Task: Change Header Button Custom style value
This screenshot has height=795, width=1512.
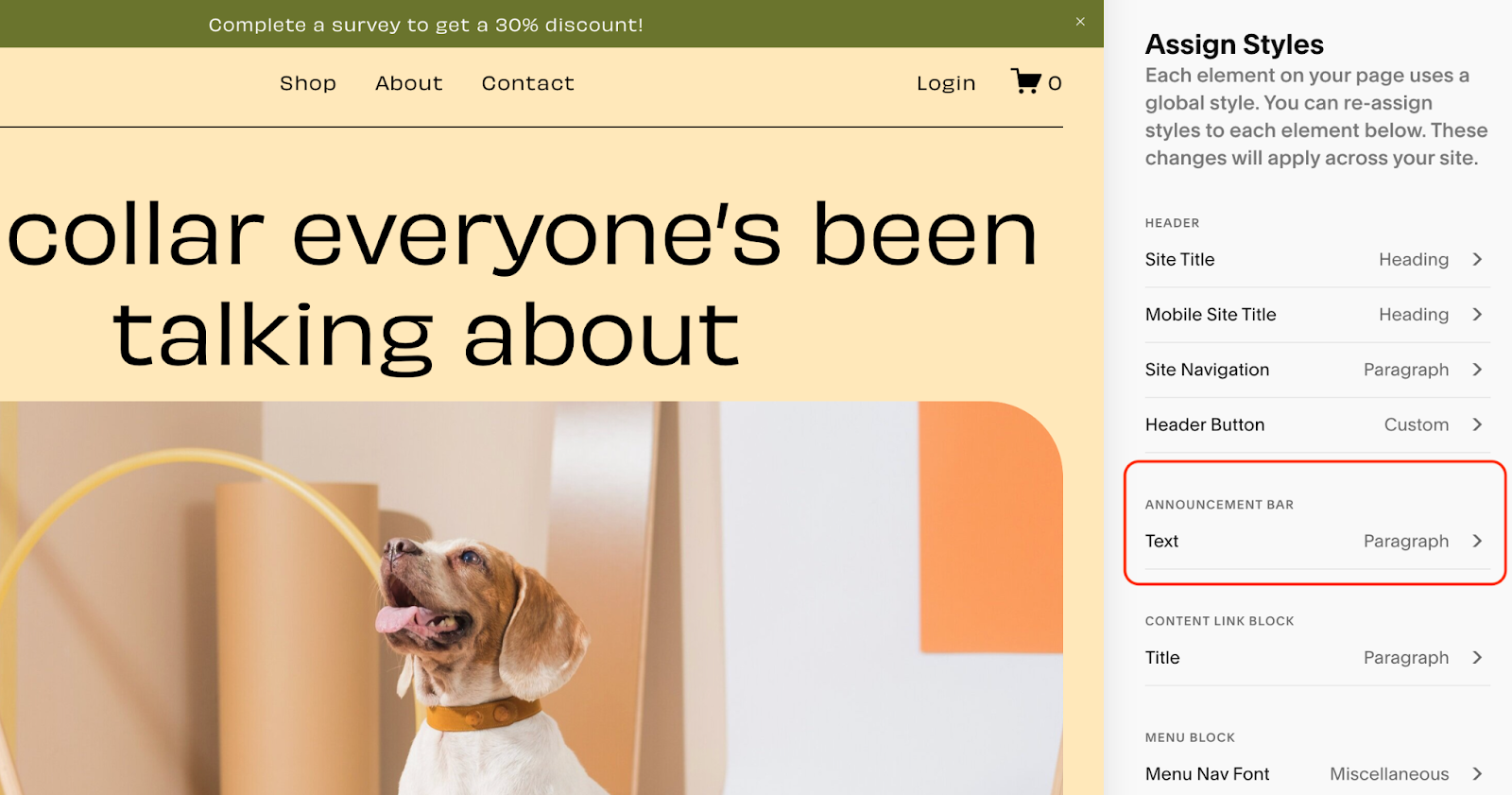Action: coord(1416,424)
